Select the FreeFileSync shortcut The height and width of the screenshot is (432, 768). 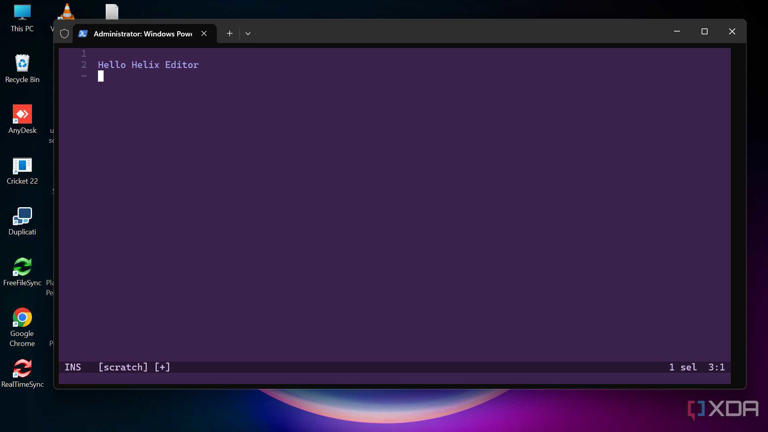22,268
